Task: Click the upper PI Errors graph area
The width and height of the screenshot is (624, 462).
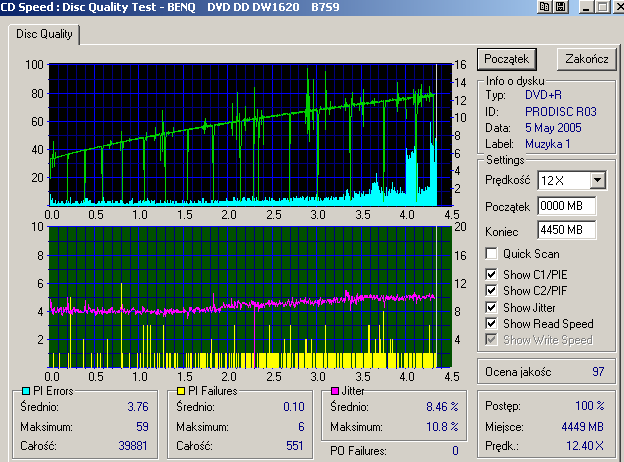Action: [250, 135]
